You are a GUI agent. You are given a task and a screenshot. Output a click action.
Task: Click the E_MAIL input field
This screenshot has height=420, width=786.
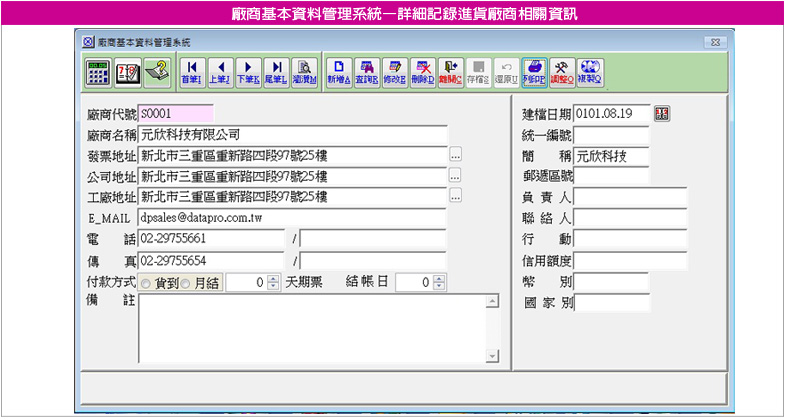point(292,217)
